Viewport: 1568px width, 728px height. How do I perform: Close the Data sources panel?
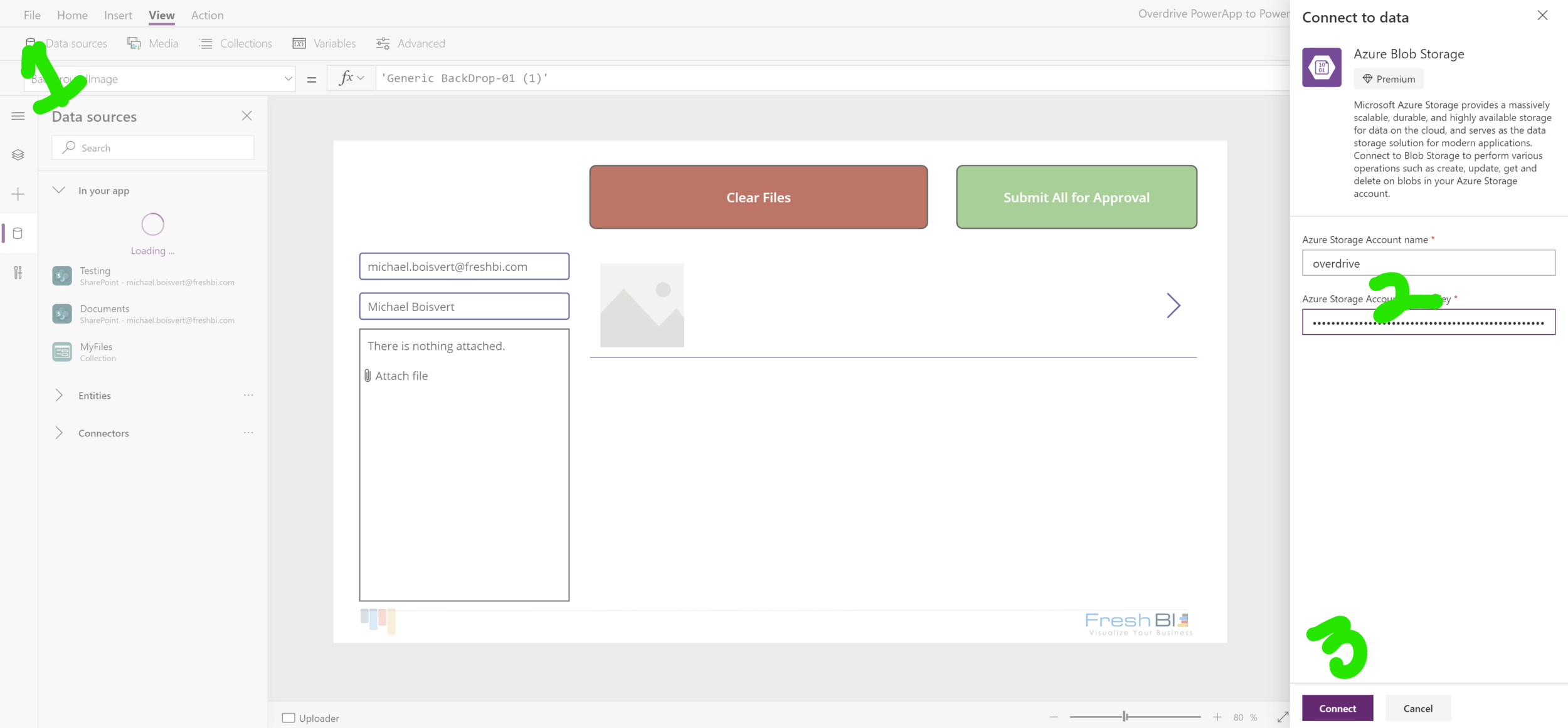tap(246, 115)
